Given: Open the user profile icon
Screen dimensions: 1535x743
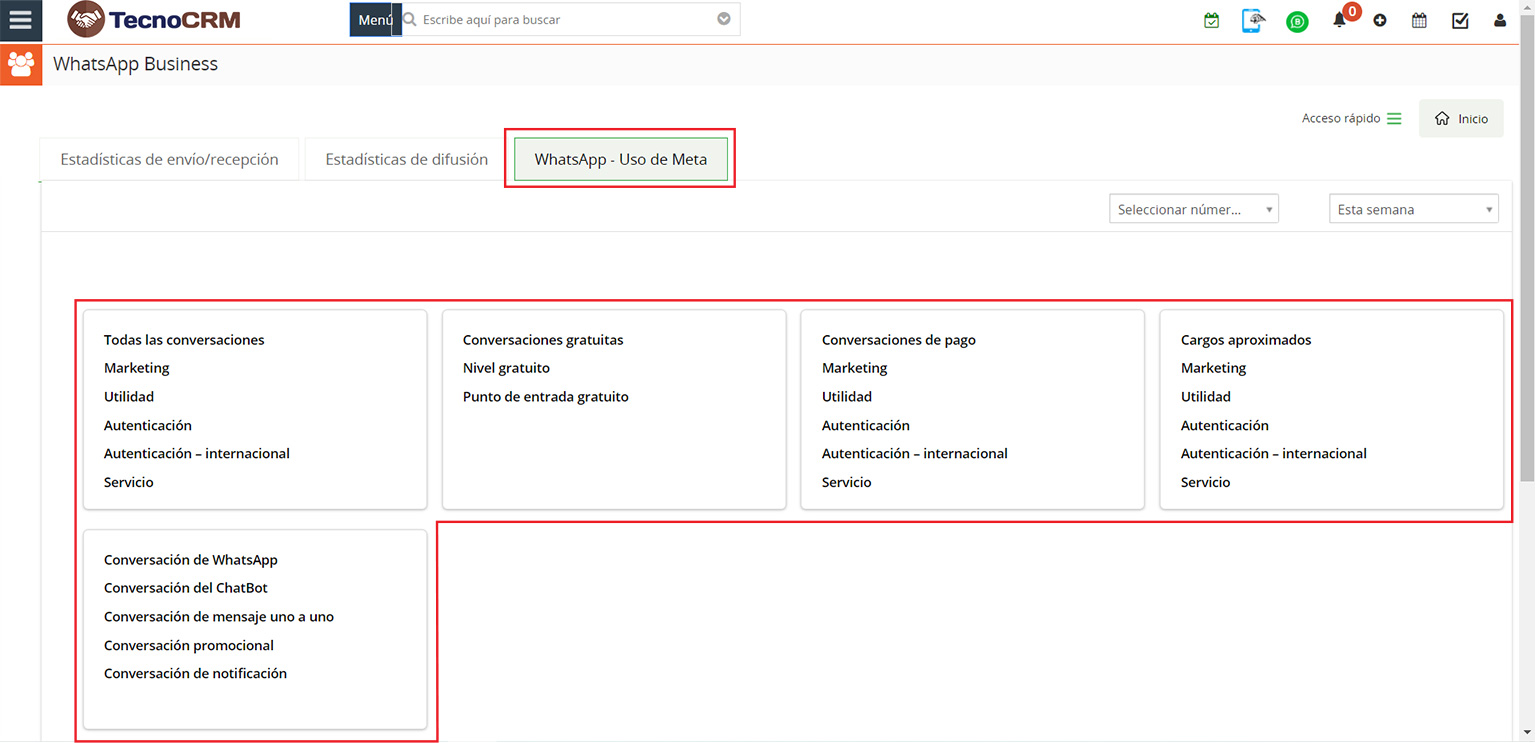Looking at the screenshot, I should [x=1499, y=20].
